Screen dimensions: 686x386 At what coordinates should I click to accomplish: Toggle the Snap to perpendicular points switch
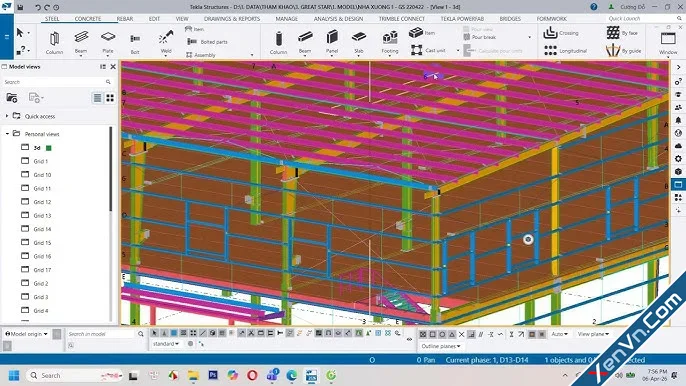(471, 334)
